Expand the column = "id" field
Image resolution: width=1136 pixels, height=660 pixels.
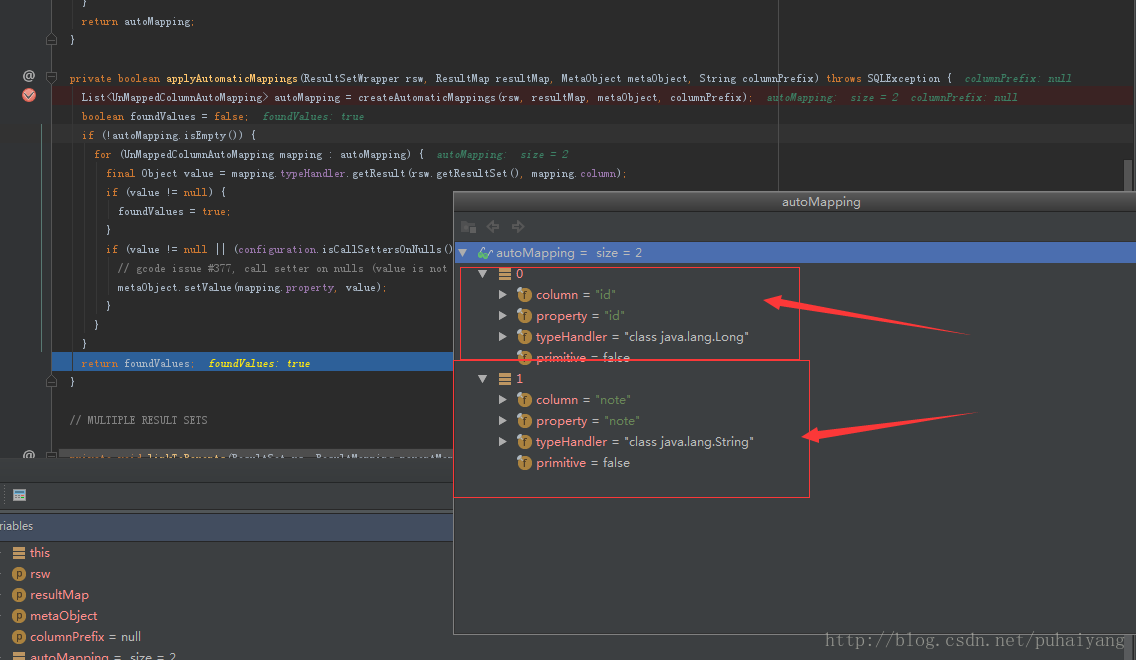pyautogui.click(x=503, y=295)
